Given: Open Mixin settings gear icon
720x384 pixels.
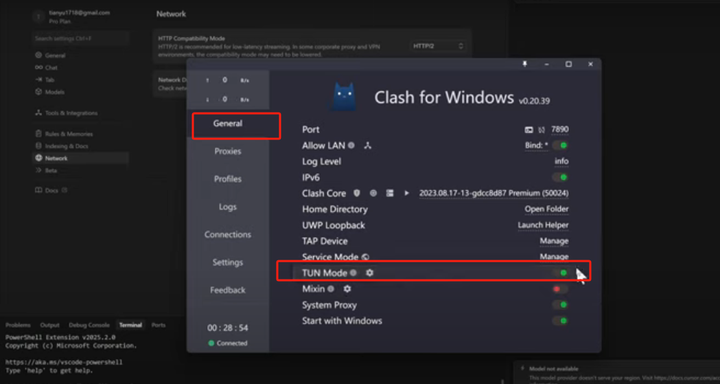Looking at the screenshot, I should [x=347, y=289].
